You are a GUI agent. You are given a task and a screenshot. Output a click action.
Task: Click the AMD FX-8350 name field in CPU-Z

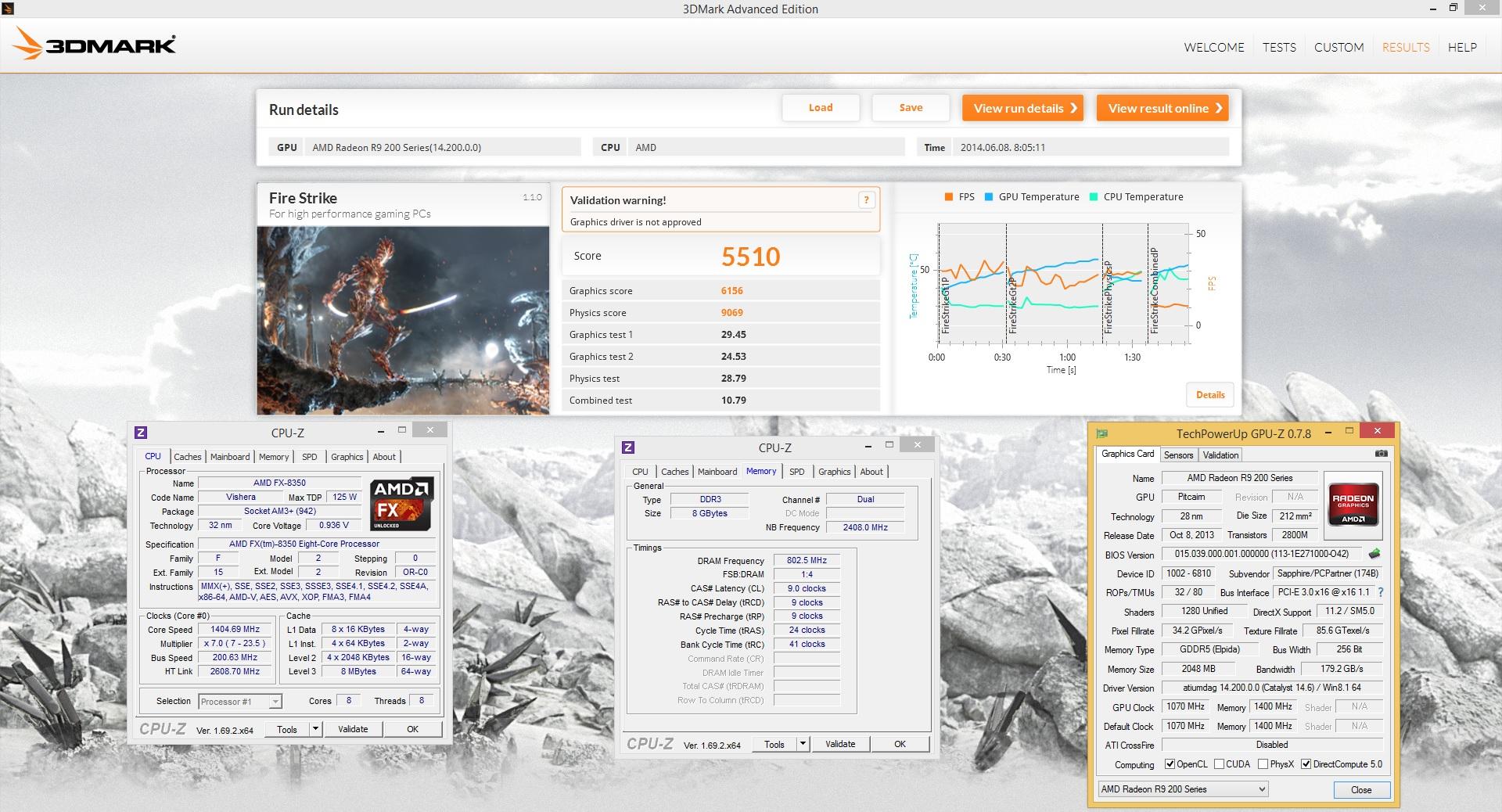[x=279, y=483]
